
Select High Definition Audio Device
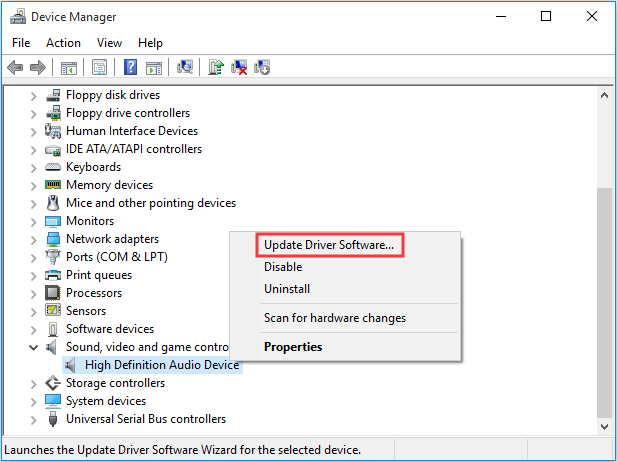point(162,365)
